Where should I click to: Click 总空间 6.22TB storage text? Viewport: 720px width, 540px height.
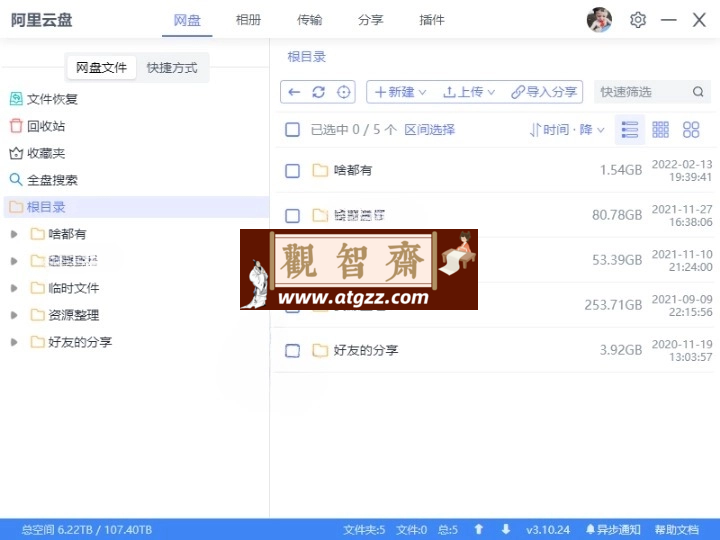point(86,530)
